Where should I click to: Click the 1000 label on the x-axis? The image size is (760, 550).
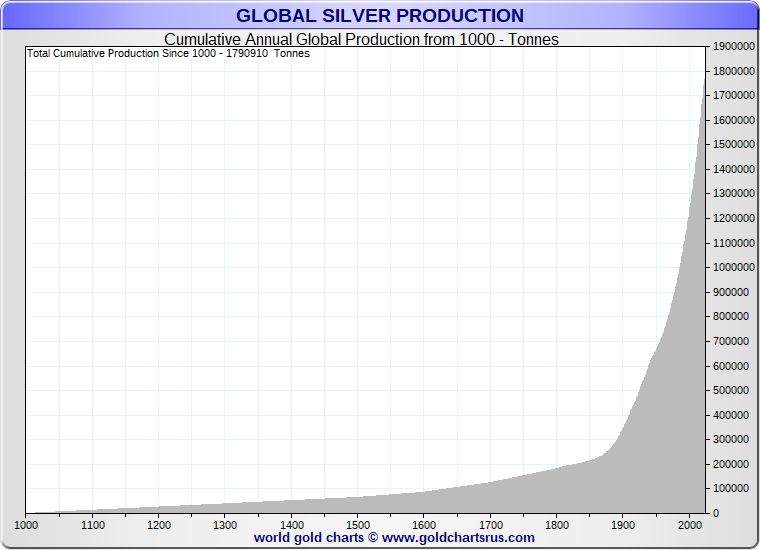pyautogui.click(x=26, y=524)
